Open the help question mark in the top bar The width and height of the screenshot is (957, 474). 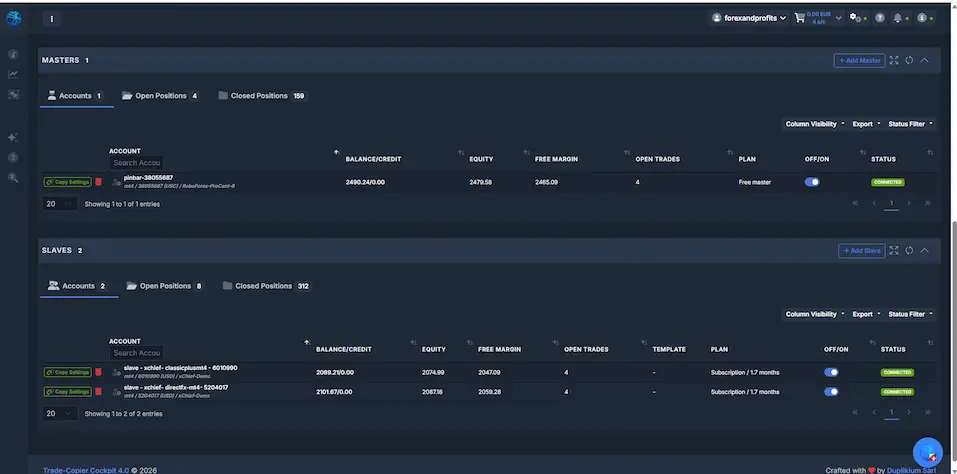pyautogui.click(x=879, y=18)
